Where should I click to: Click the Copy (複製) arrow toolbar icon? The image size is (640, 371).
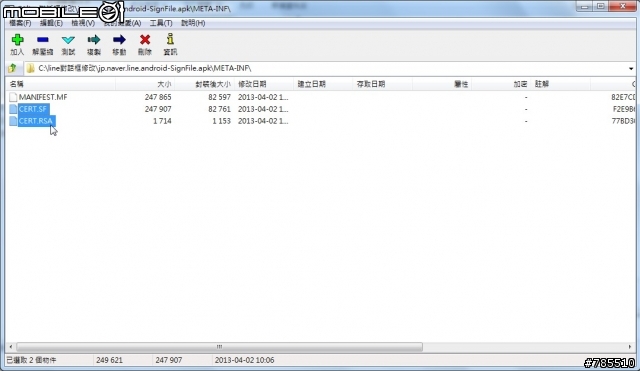pos(94,40)
